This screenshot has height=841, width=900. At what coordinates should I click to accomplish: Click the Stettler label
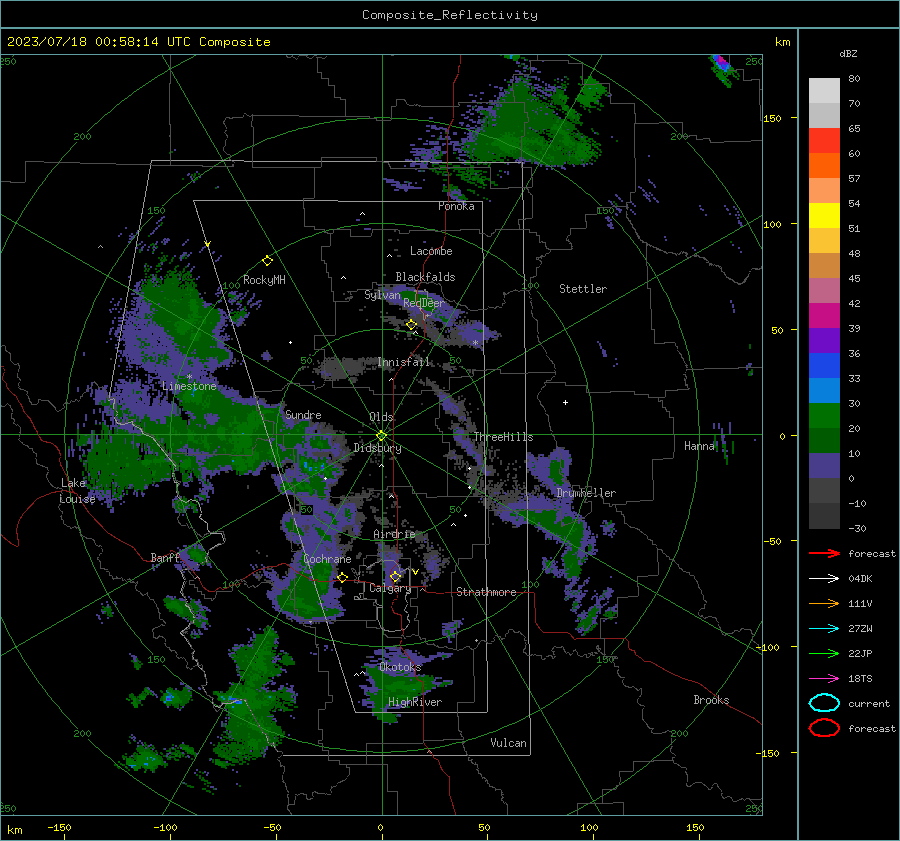(x=583, y=289)
